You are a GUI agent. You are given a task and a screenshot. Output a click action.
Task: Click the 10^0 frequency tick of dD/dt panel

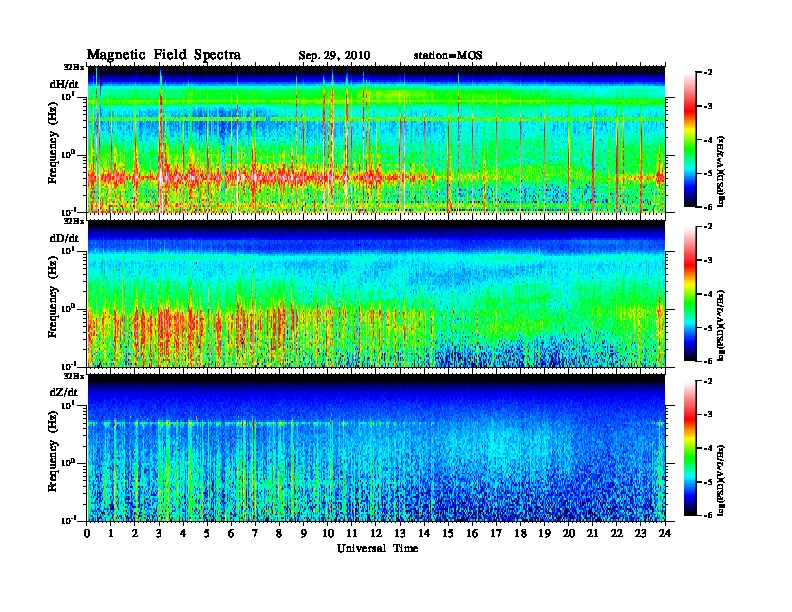point(69,308)
